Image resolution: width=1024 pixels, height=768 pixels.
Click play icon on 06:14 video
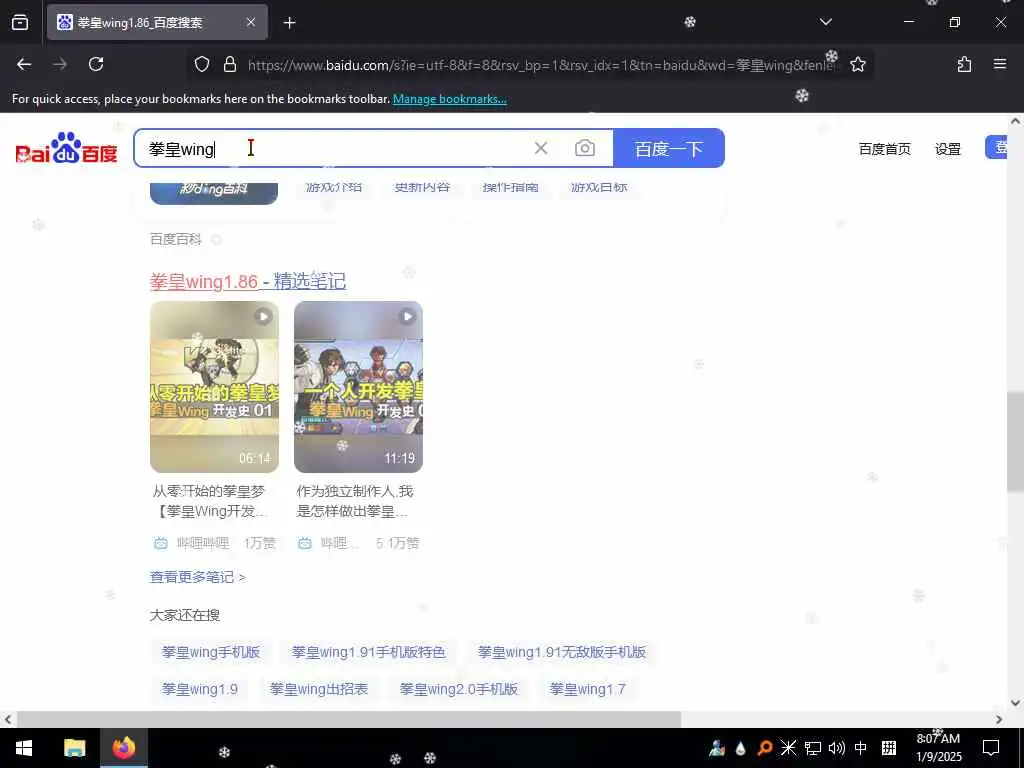[263, 317]
